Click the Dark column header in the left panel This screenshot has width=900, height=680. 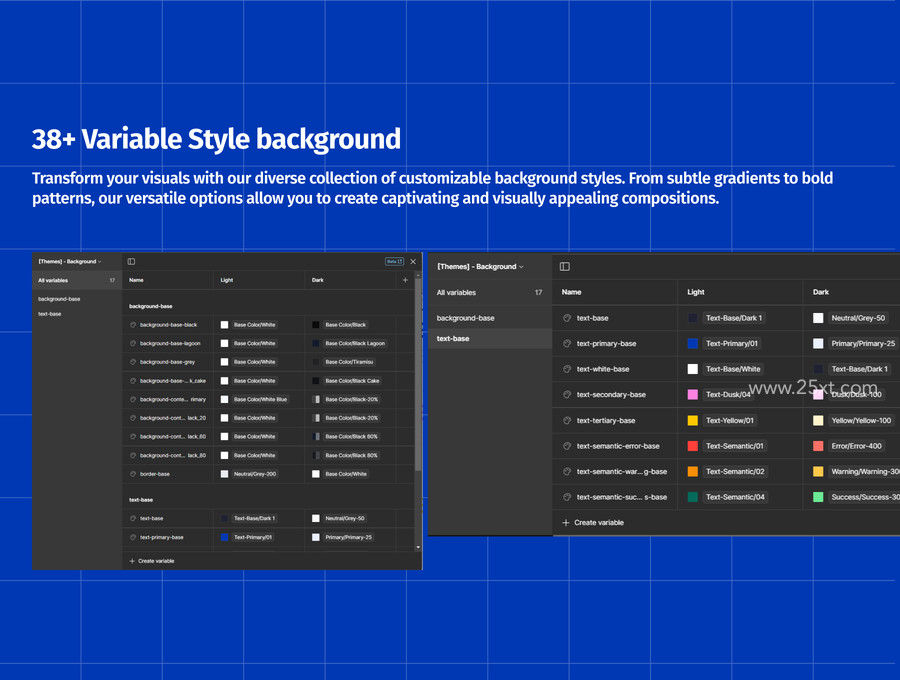pyautogui.click(x=317, y=280)
